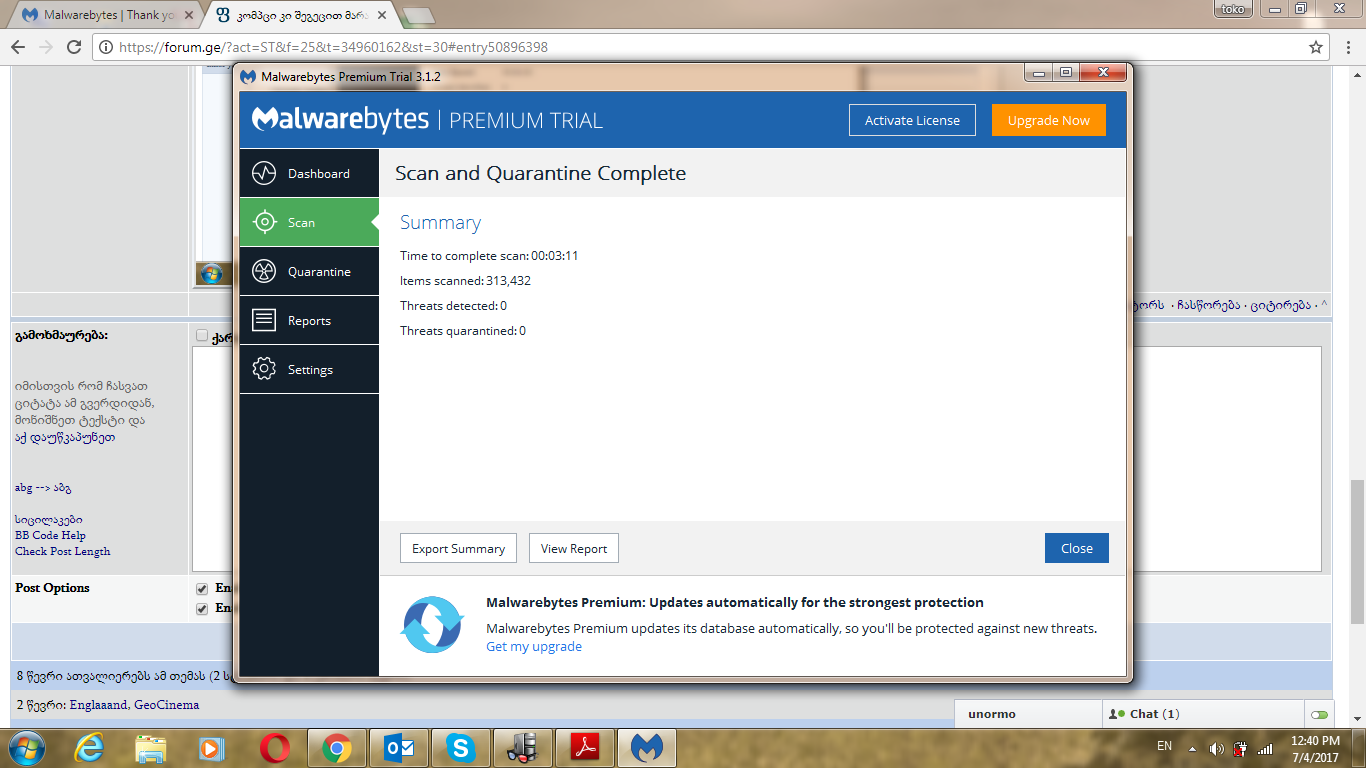The width and height of the screenshot is (1366, 768).
Task: Click the Activate License button
Action: tap(912, 120)
